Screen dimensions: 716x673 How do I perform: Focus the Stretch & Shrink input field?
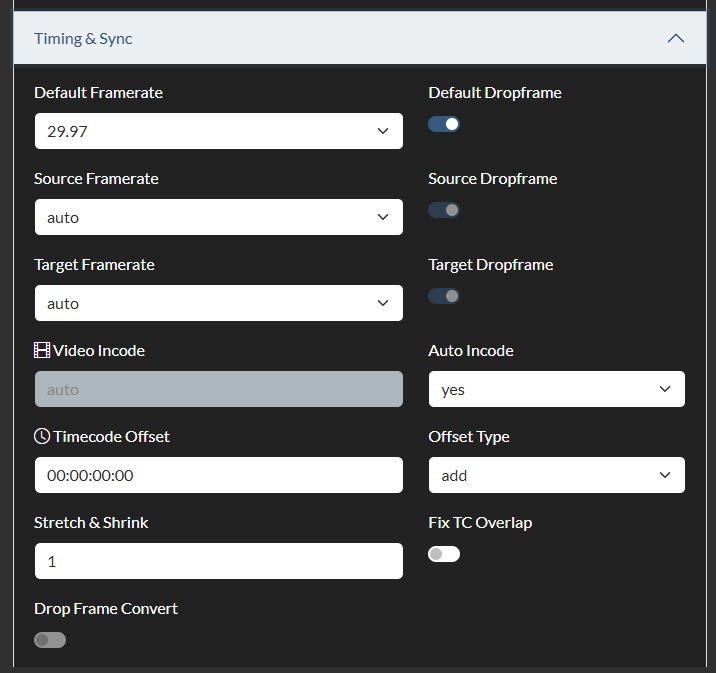click(x=219, y=561)
